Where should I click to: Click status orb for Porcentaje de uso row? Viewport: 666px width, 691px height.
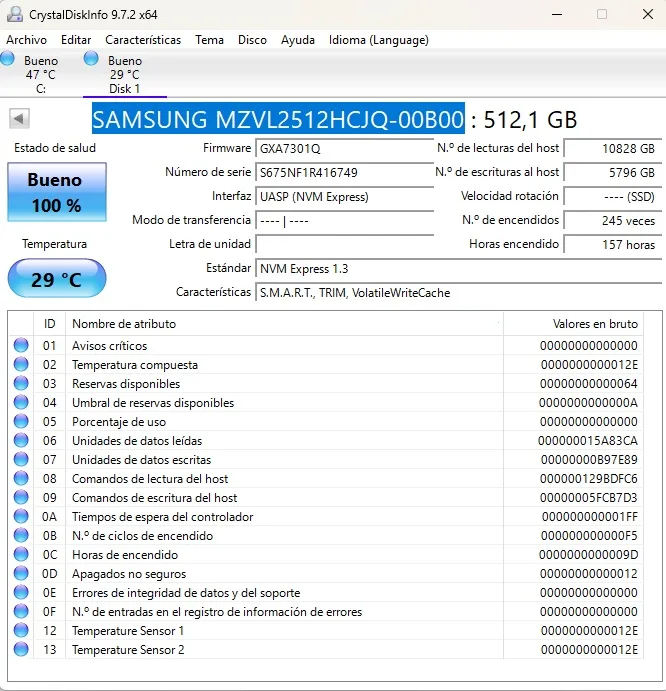21,421
